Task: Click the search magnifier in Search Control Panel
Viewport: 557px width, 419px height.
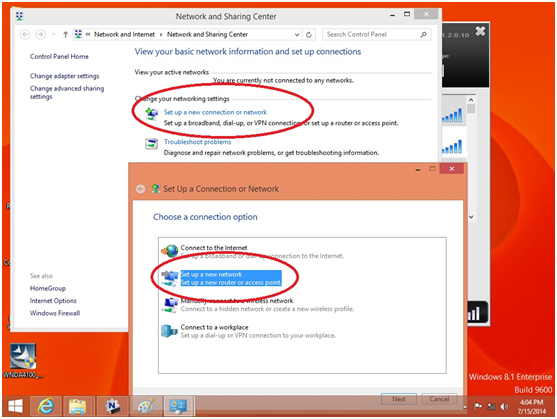Action: click(x=423, y=34)
